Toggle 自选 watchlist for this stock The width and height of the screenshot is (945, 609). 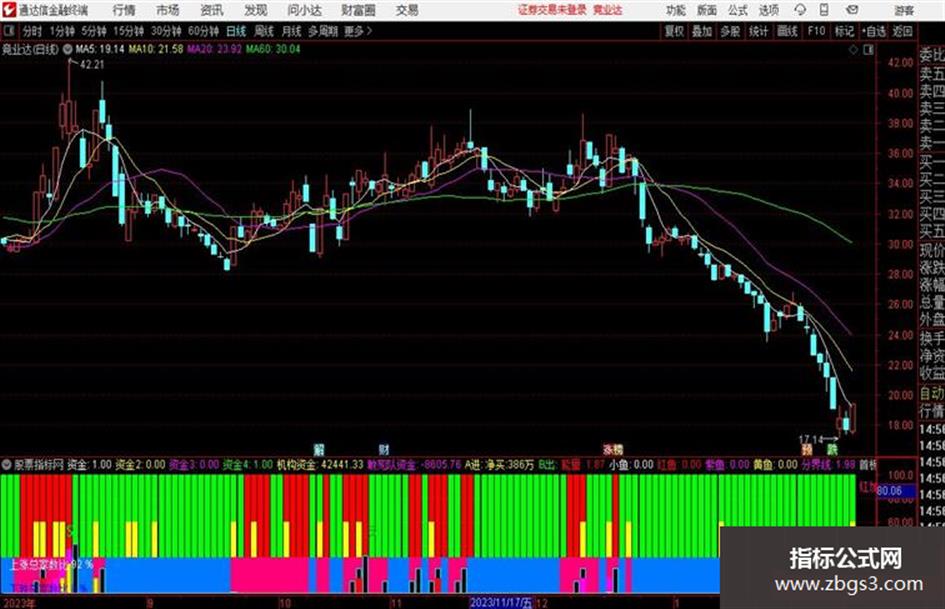tap(873, 31)
